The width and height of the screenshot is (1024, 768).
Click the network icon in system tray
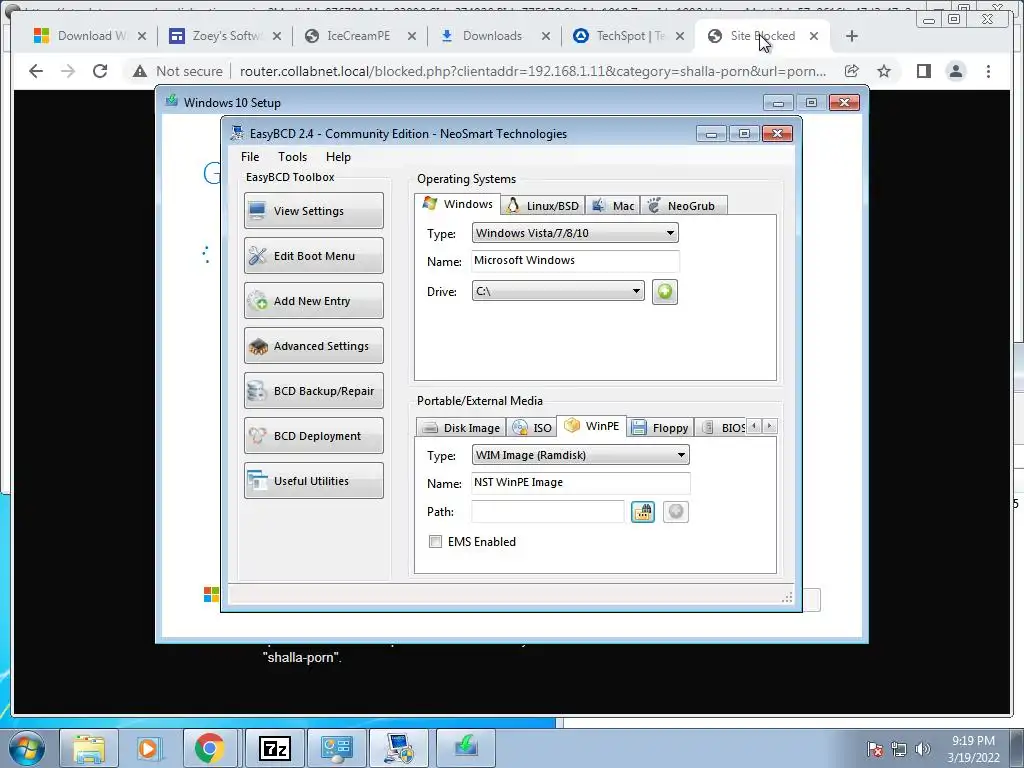point(899,749)
